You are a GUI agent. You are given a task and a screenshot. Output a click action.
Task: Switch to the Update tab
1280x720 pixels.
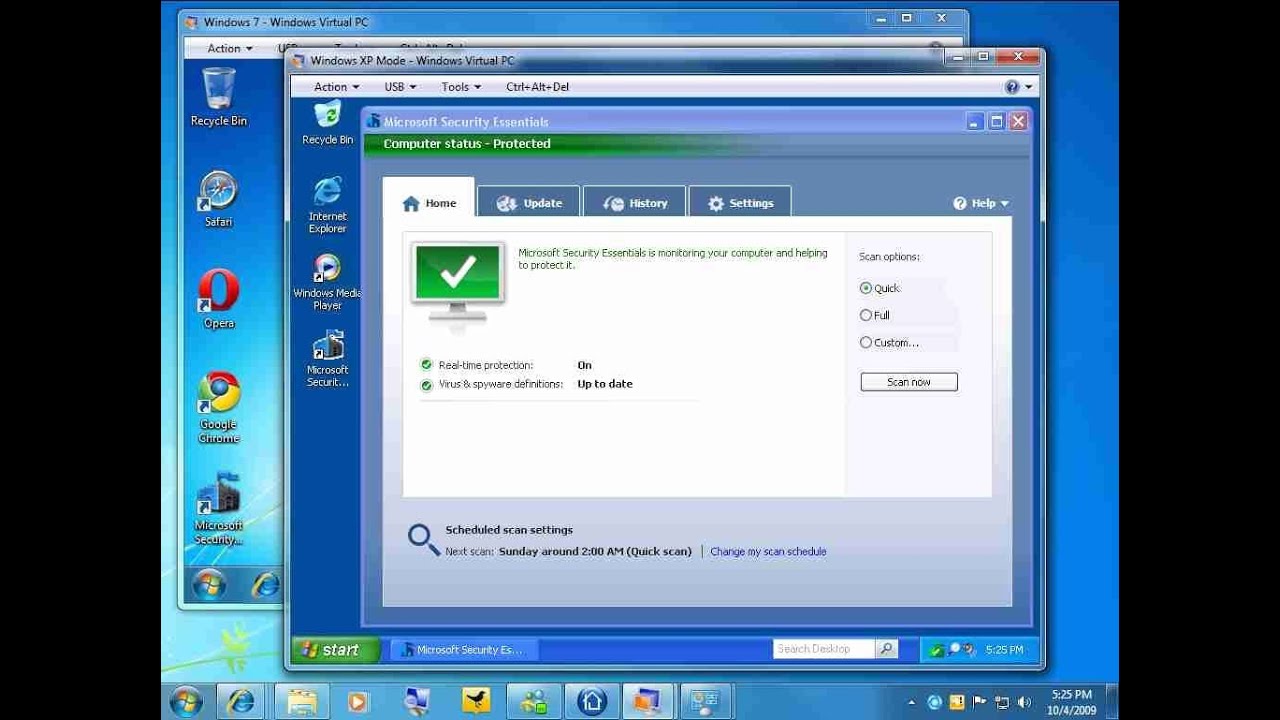click(x=529, y=203)
